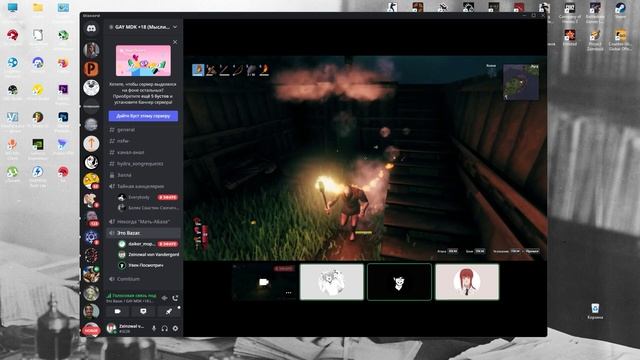Open the yellow emoji face server icon

[91, 180]
